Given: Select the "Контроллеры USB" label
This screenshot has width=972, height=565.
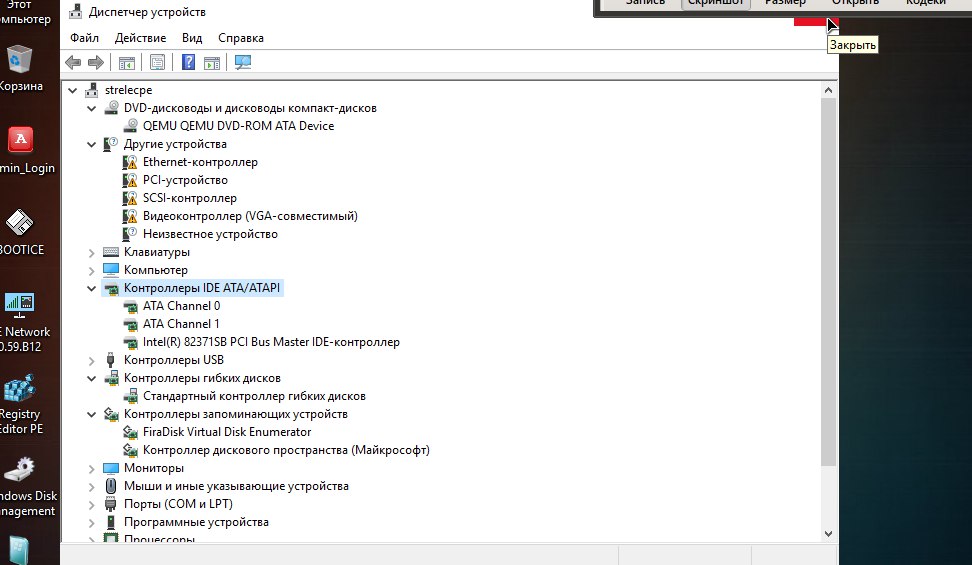Looking at the screenshot, I should (x=174, y=360).
